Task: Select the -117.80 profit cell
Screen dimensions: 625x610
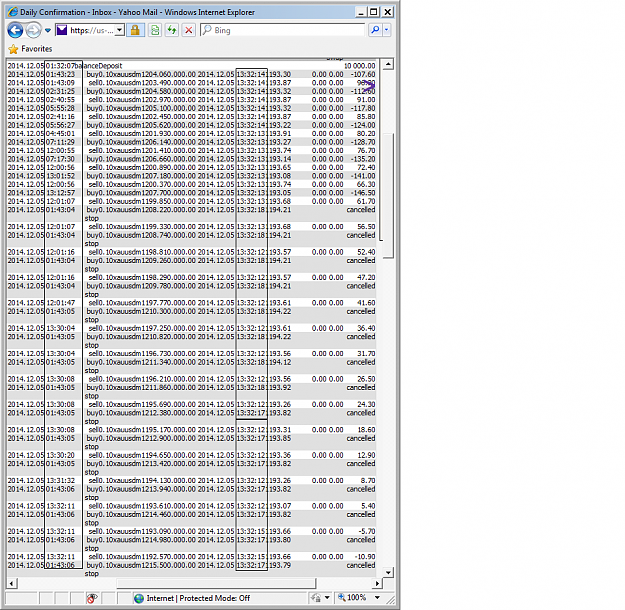Action: coord(363,108)
